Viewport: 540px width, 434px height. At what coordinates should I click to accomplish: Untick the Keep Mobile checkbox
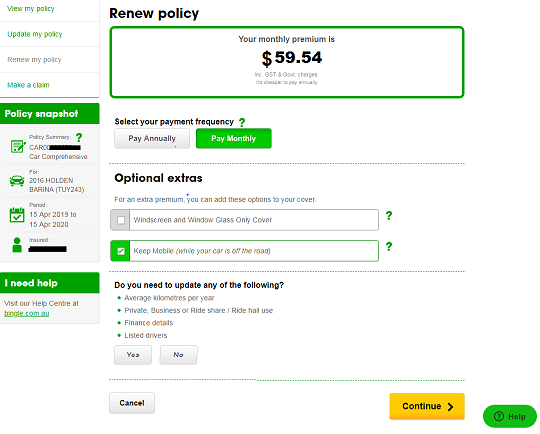(x=121, y=251)
